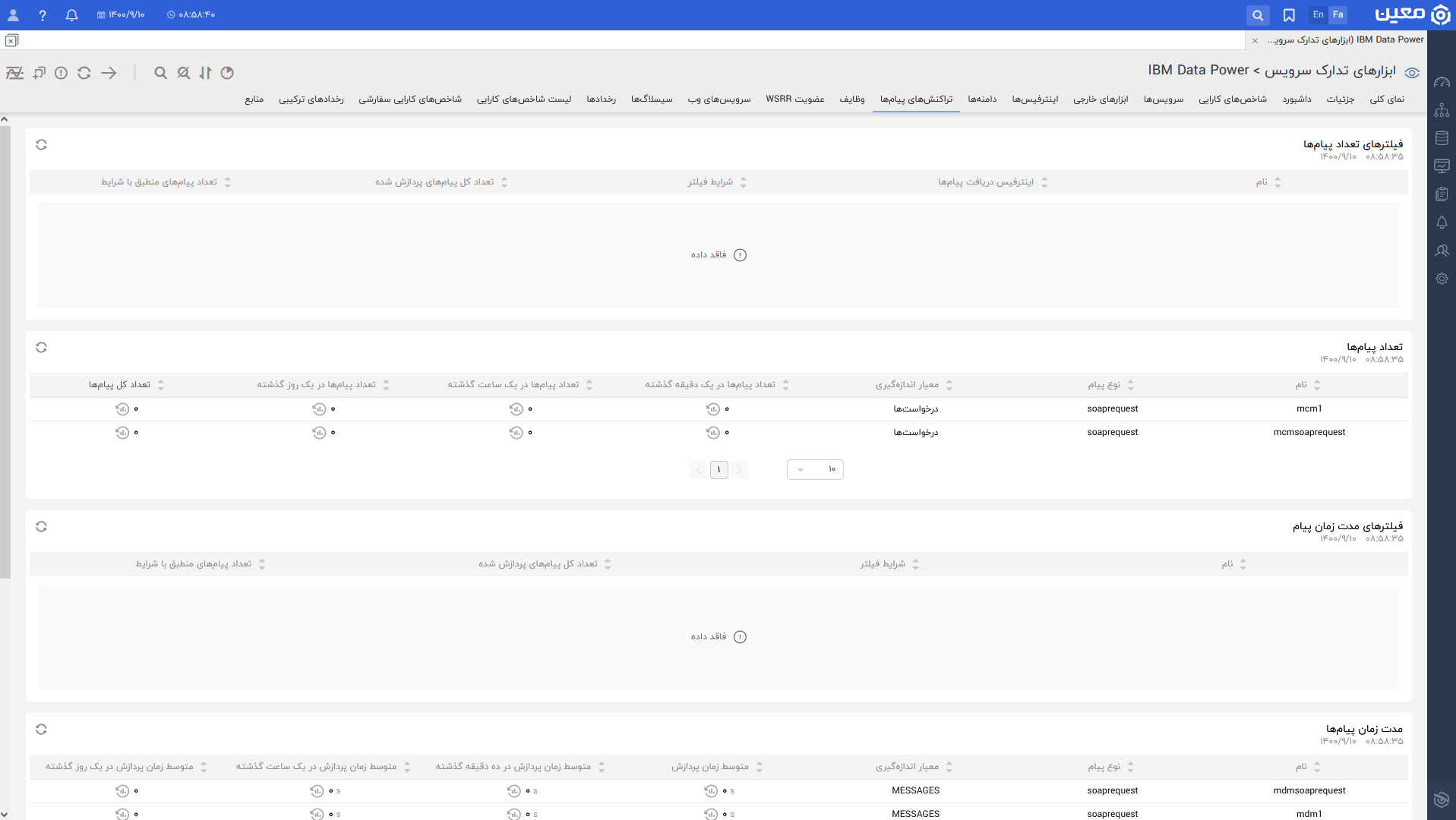Sort by اینترفیس دریافت پیام‌ها column
The image size is (1456, 820).
coord(993,182)
